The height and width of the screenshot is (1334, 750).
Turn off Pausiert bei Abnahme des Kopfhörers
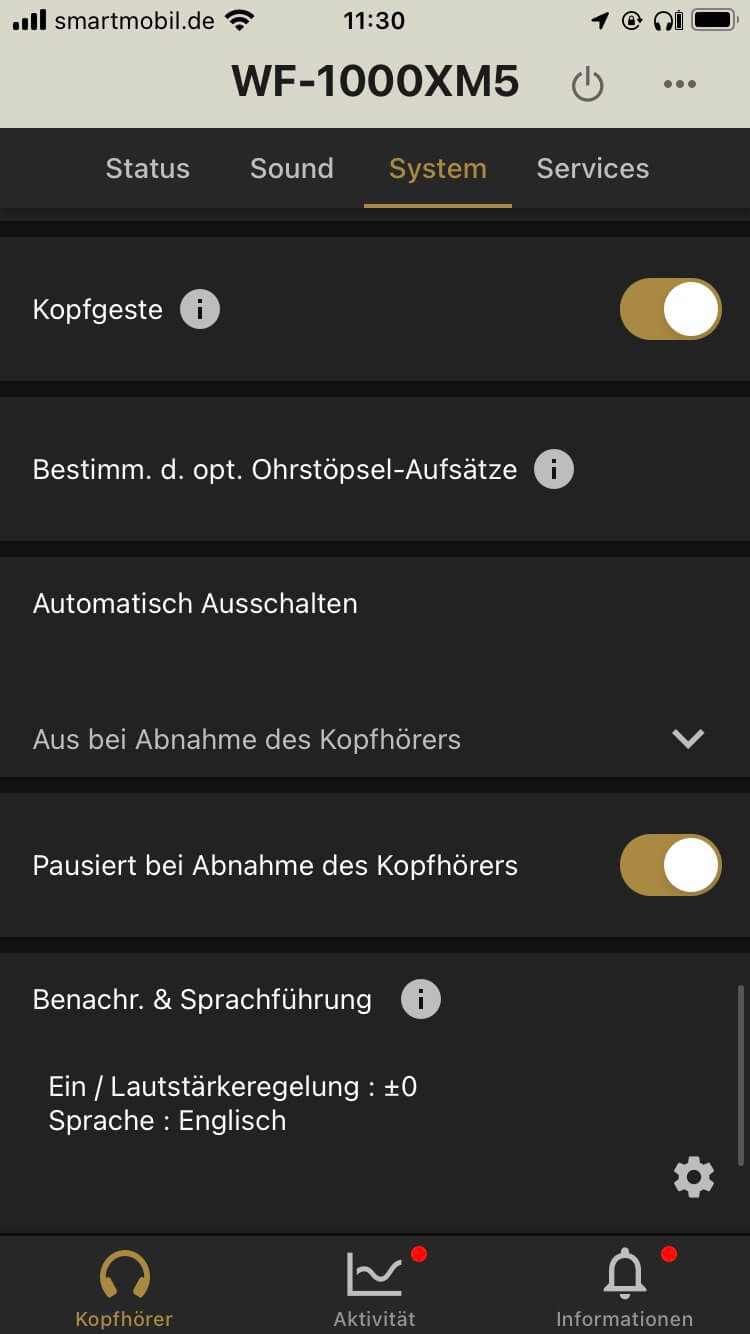[x=670, y=865]
